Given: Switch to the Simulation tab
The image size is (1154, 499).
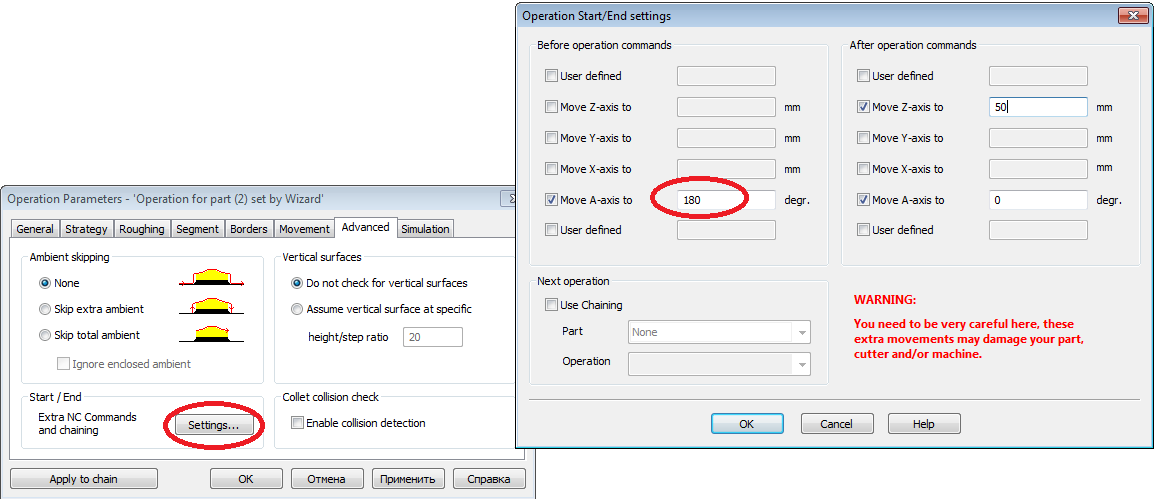Looking at the screenshot, I should tap(425, 229).
